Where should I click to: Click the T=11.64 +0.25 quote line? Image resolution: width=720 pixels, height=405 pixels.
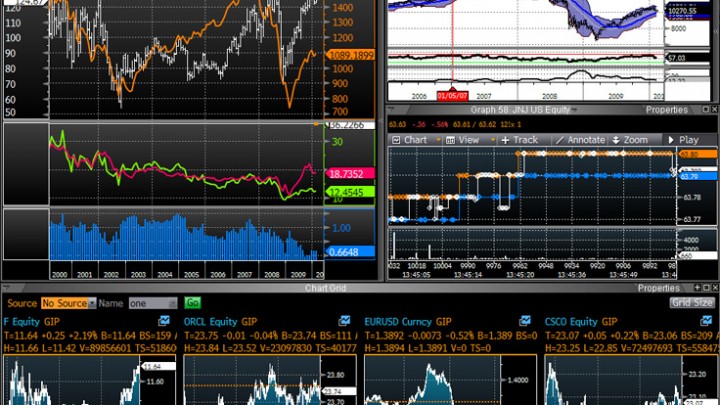coord(90,336)
